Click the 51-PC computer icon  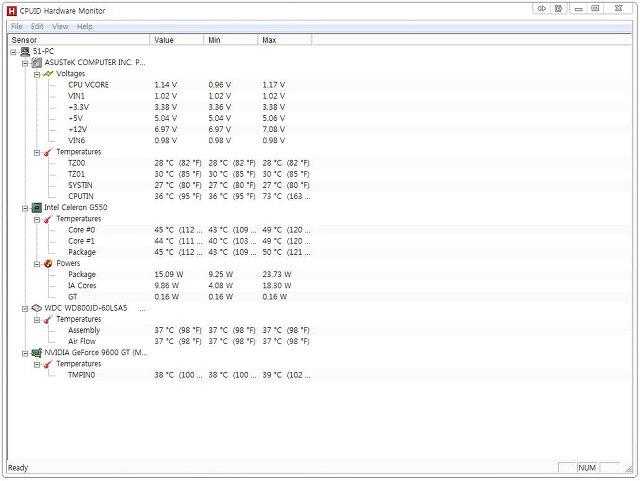click(x=25, y=51)
